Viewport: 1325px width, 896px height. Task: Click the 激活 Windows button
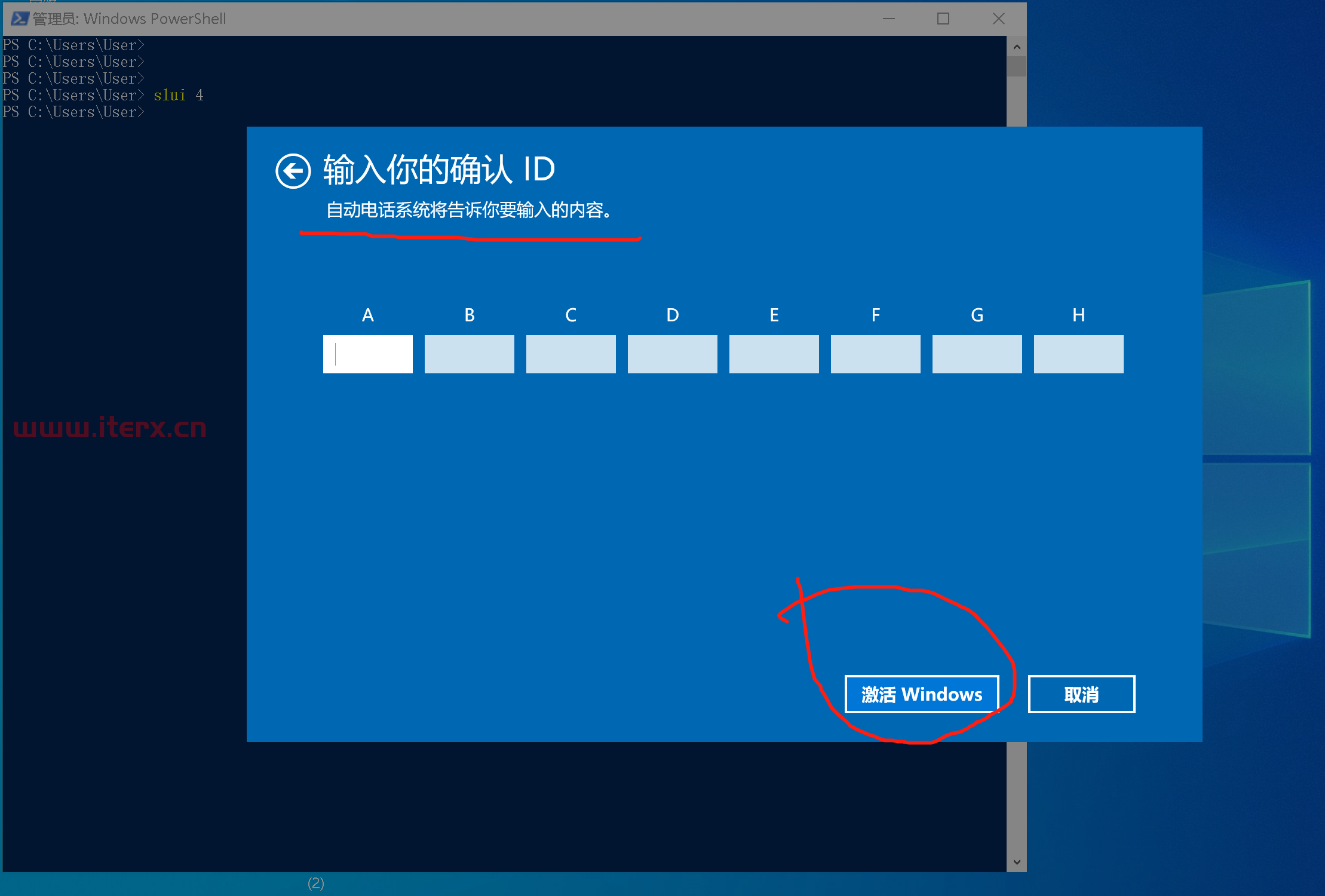[922, 694]
